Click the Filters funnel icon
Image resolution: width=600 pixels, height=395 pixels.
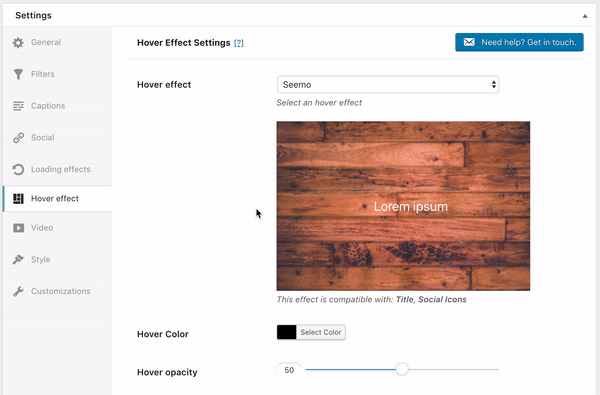pos(18,74)
